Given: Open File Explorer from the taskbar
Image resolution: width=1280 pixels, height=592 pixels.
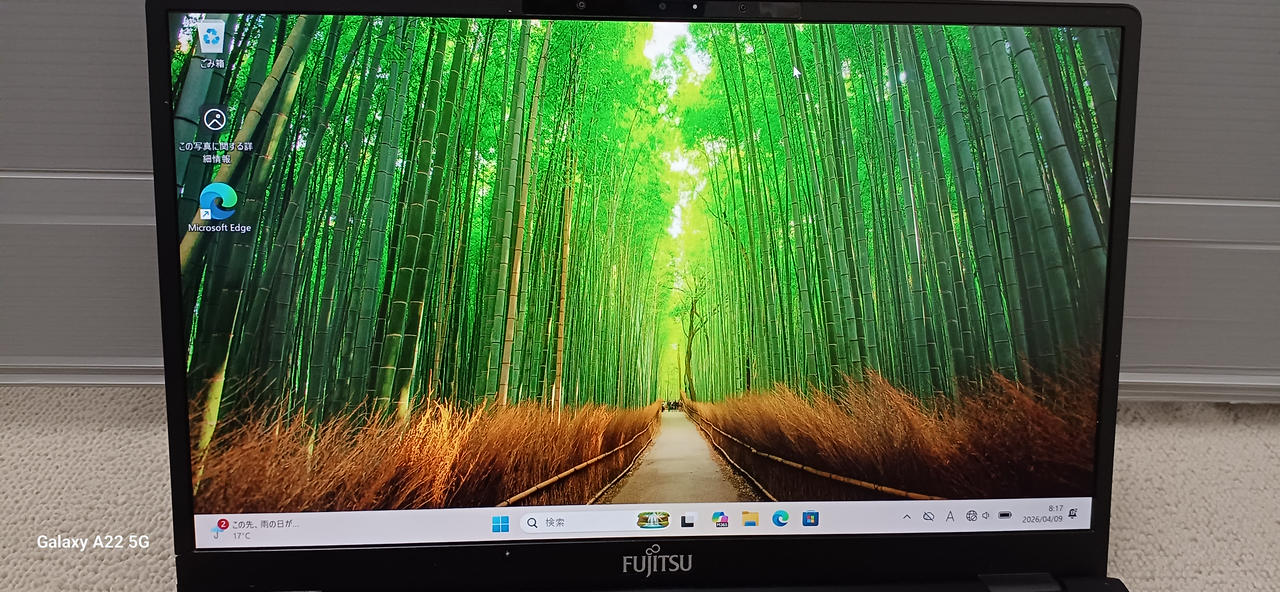Looking at the screenshot, I should (750, 518).
